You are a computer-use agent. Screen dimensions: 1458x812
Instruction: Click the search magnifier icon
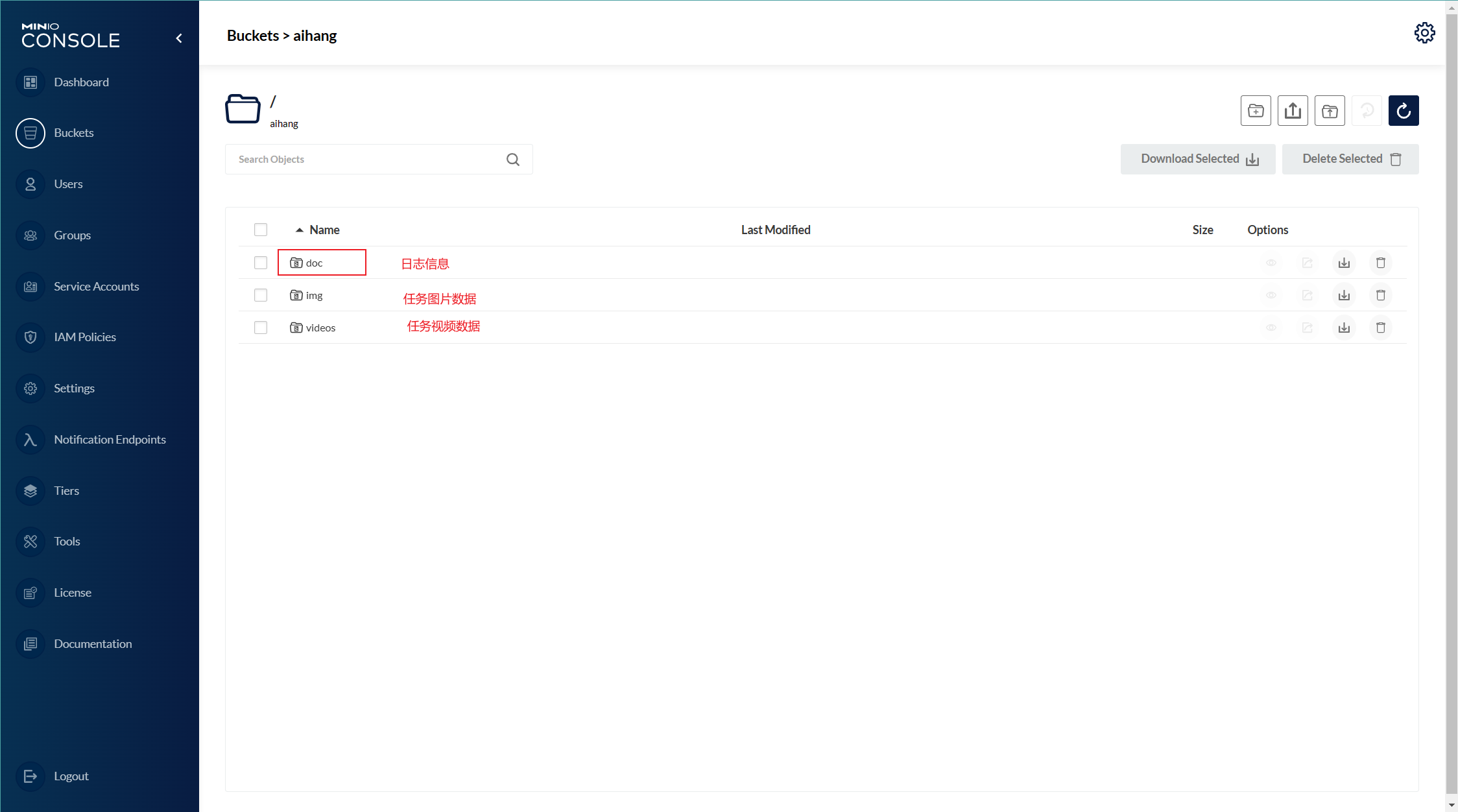(x=513, y=160)
